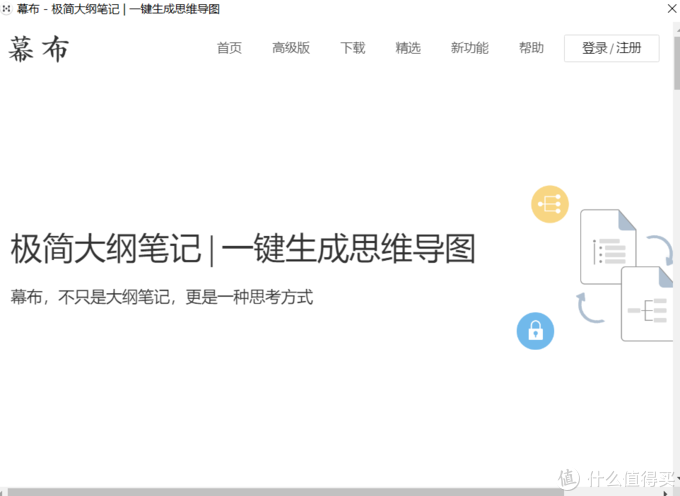Open the 下载 page
680x496 pixels.
pos(353,48)
